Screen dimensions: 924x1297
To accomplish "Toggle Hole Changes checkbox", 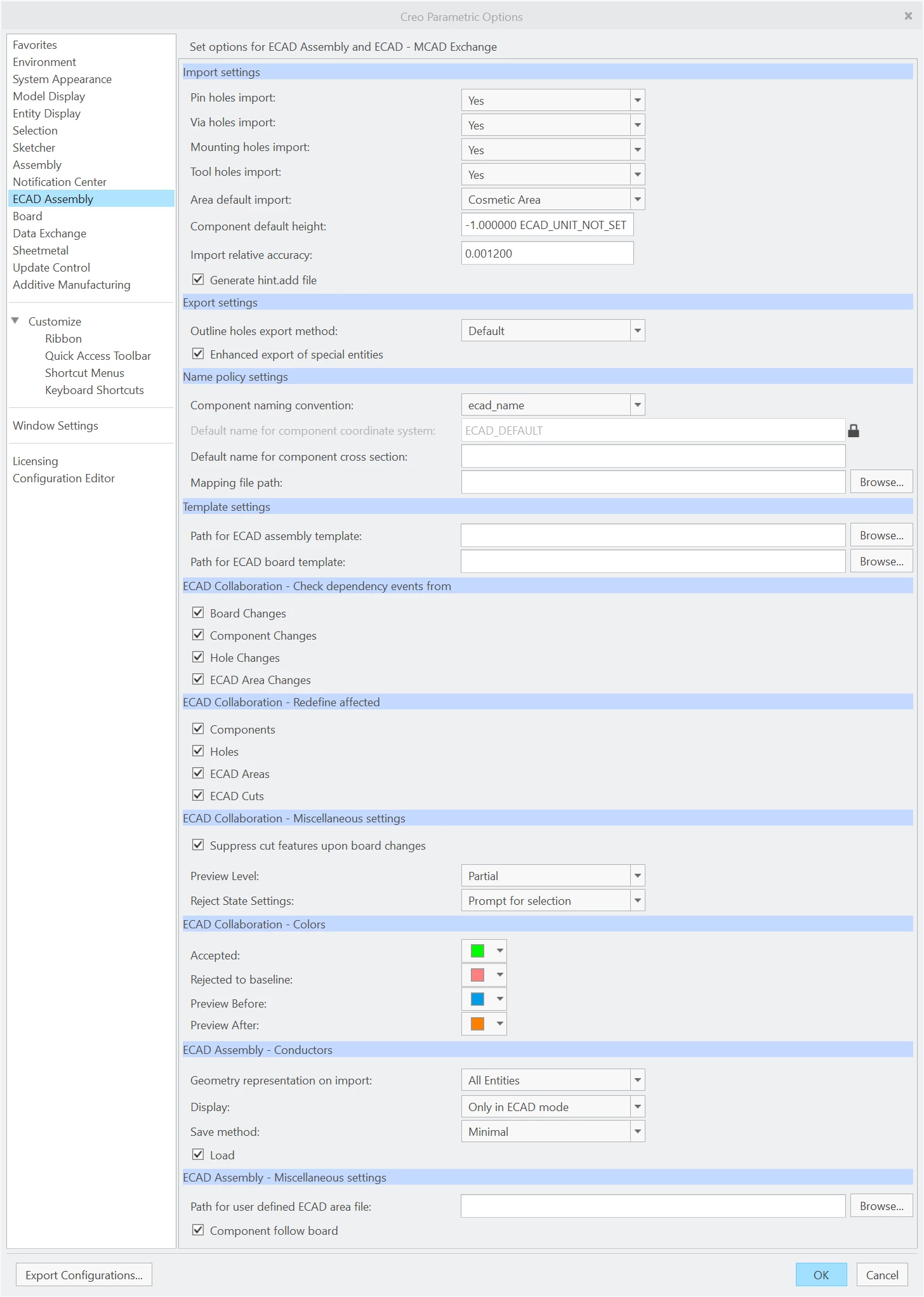I will pyautogui.click(x=198, y=657).
